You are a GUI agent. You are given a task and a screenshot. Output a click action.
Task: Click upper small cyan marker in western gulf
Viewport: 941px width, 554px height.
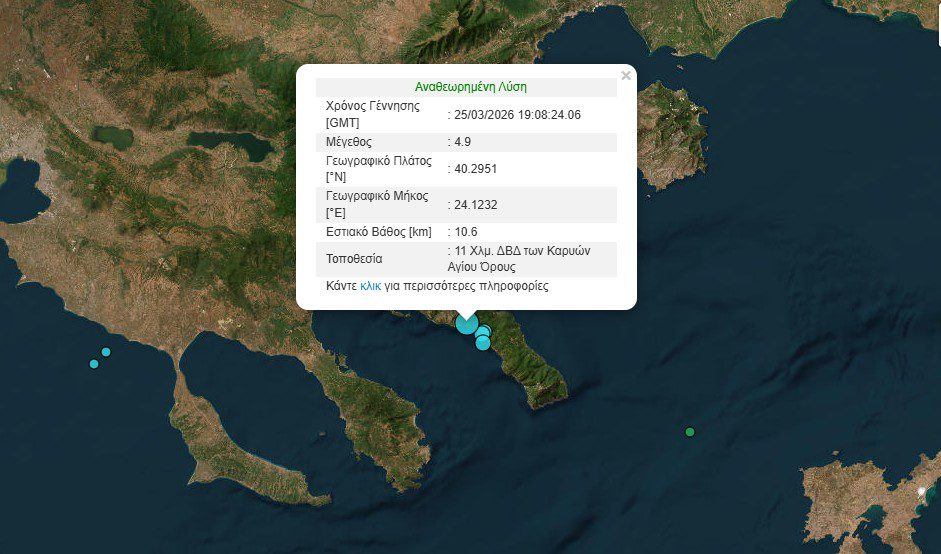point(106,352)
